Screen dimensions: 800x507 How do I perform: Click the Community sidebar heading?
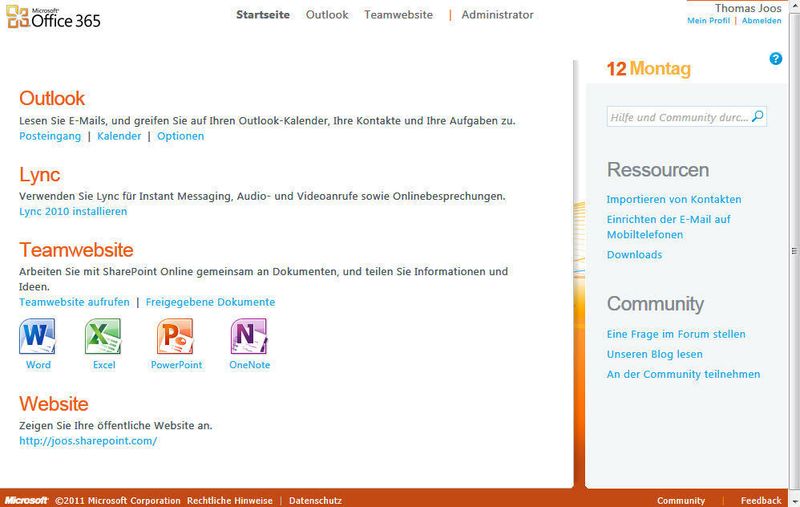pos(655,303)
